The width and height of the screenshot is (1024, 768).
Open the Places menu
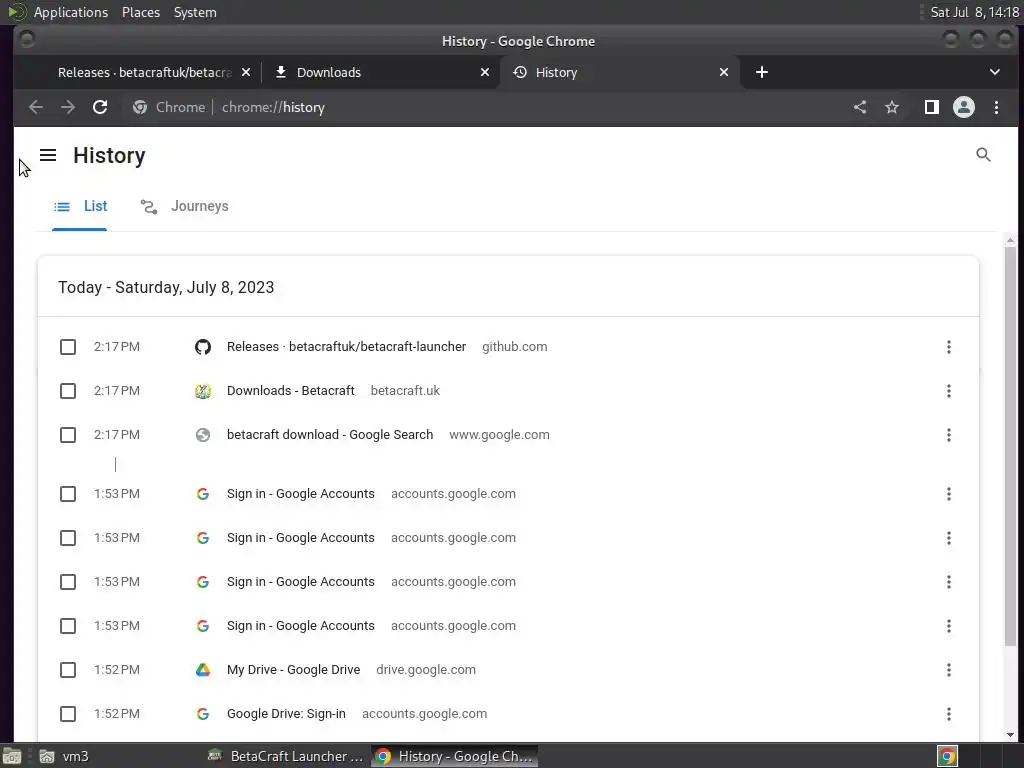(x=140, y=12)
